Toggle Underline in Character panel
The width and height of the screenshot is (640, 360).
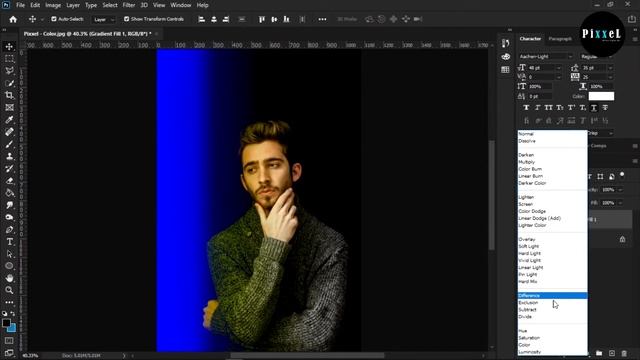[594, 108]
